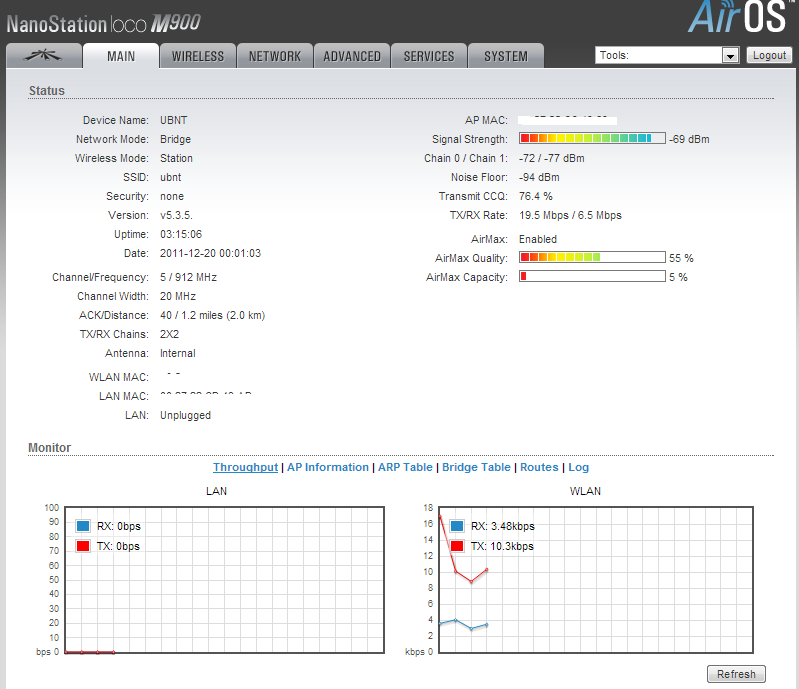Click the rate 19.5 Mbps / 6.5 Mbps

pos(570,215)
